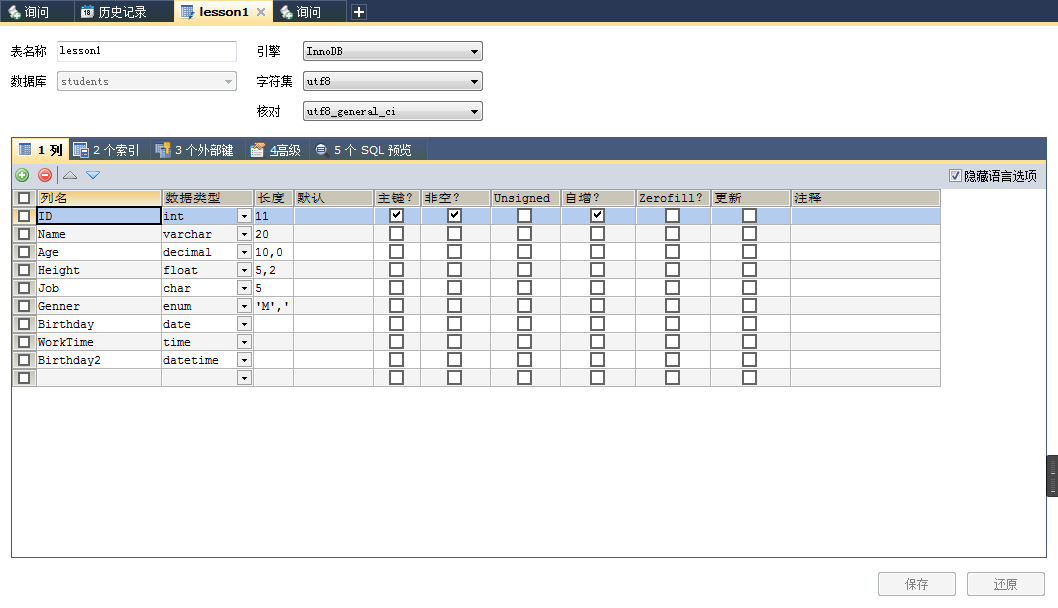Check Unsigned for Height row

(524, 269)
